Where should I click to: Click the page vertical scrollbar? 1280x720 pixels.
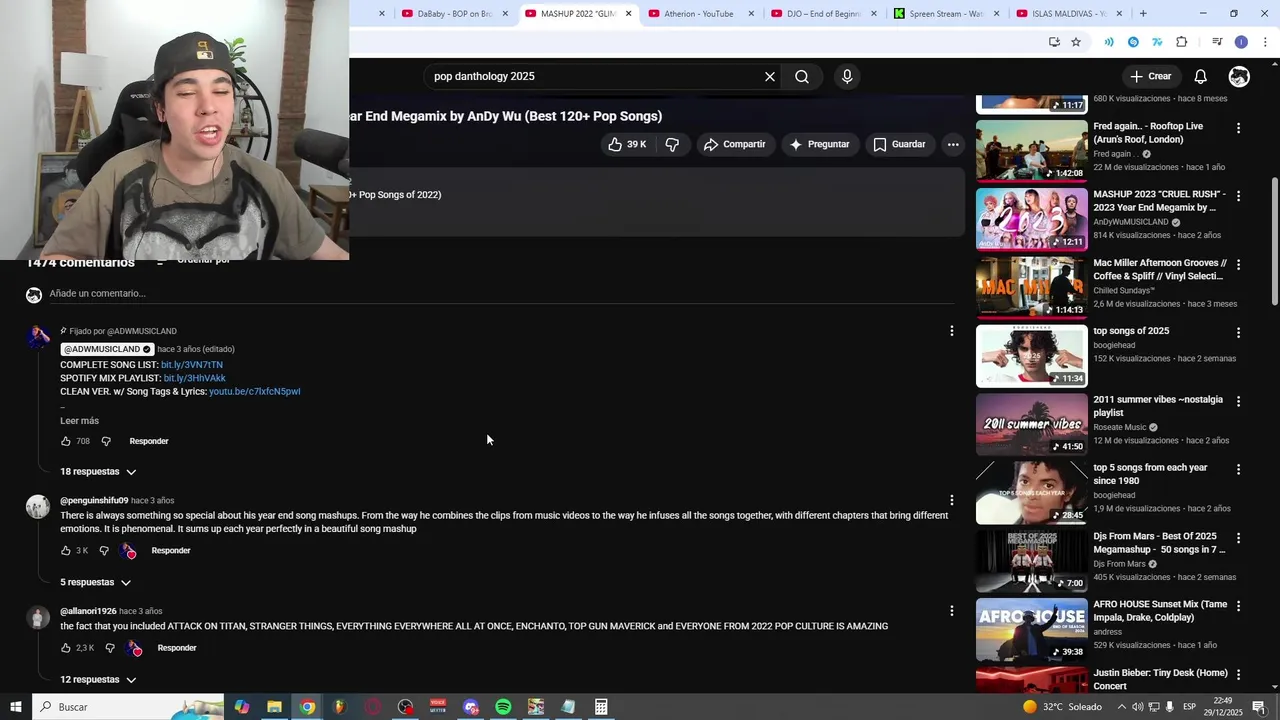[x=1274, y=242]
